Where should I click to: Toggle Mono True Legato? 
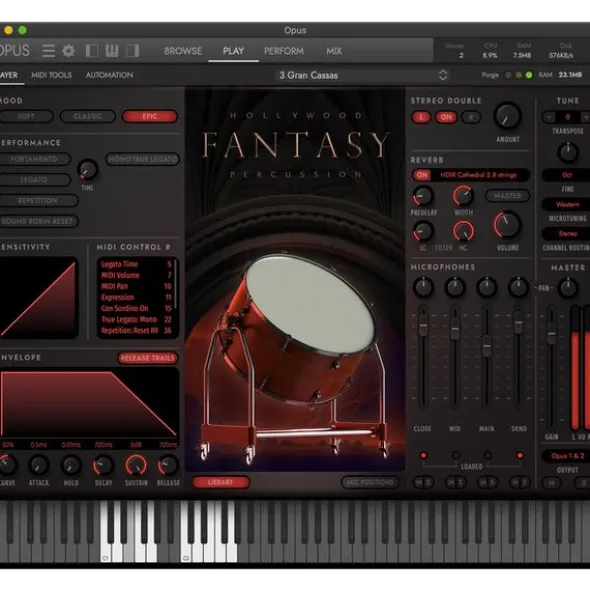tap(143, 159)
